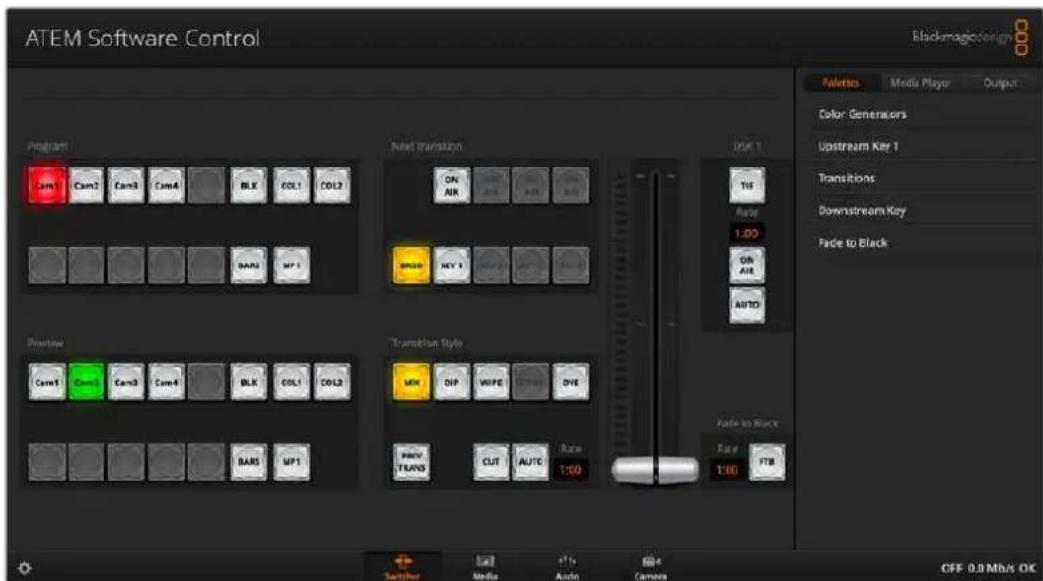Choose the MIX transition style

[x=411, y=382]
